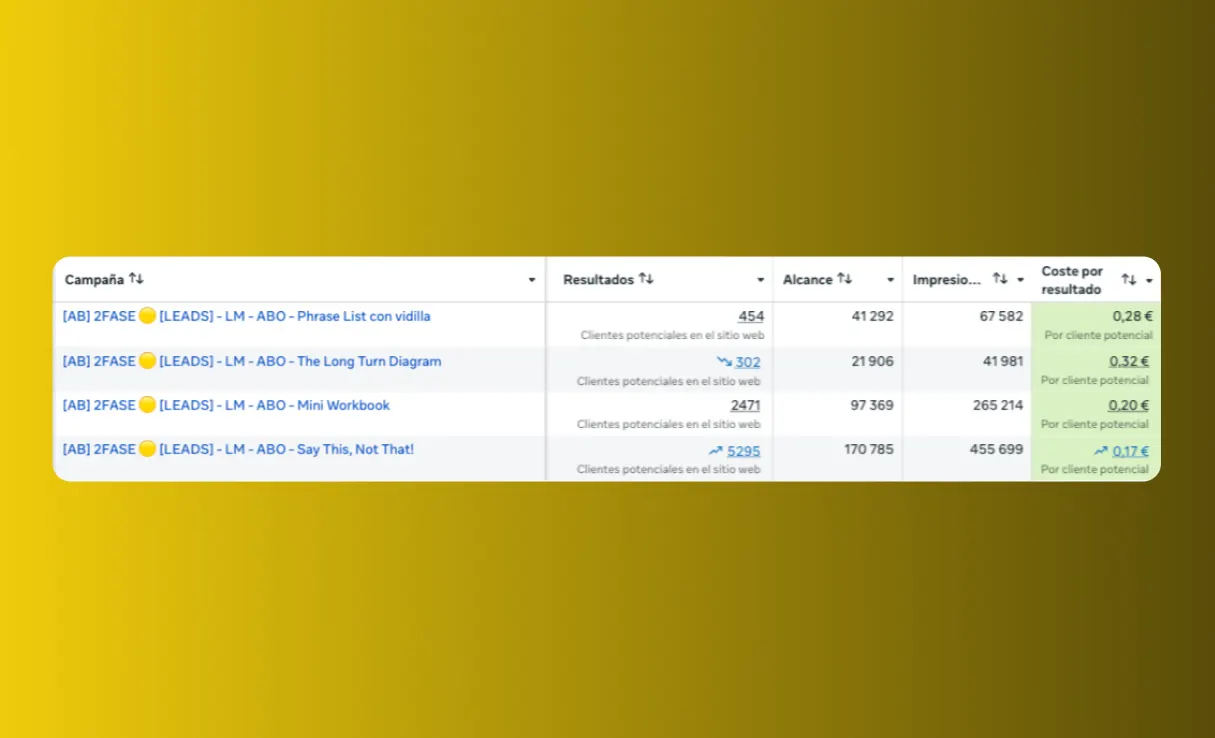1215x738 pixels.
Task: Sort by Coste por resultado arrows
Action: pos(1129,280)
